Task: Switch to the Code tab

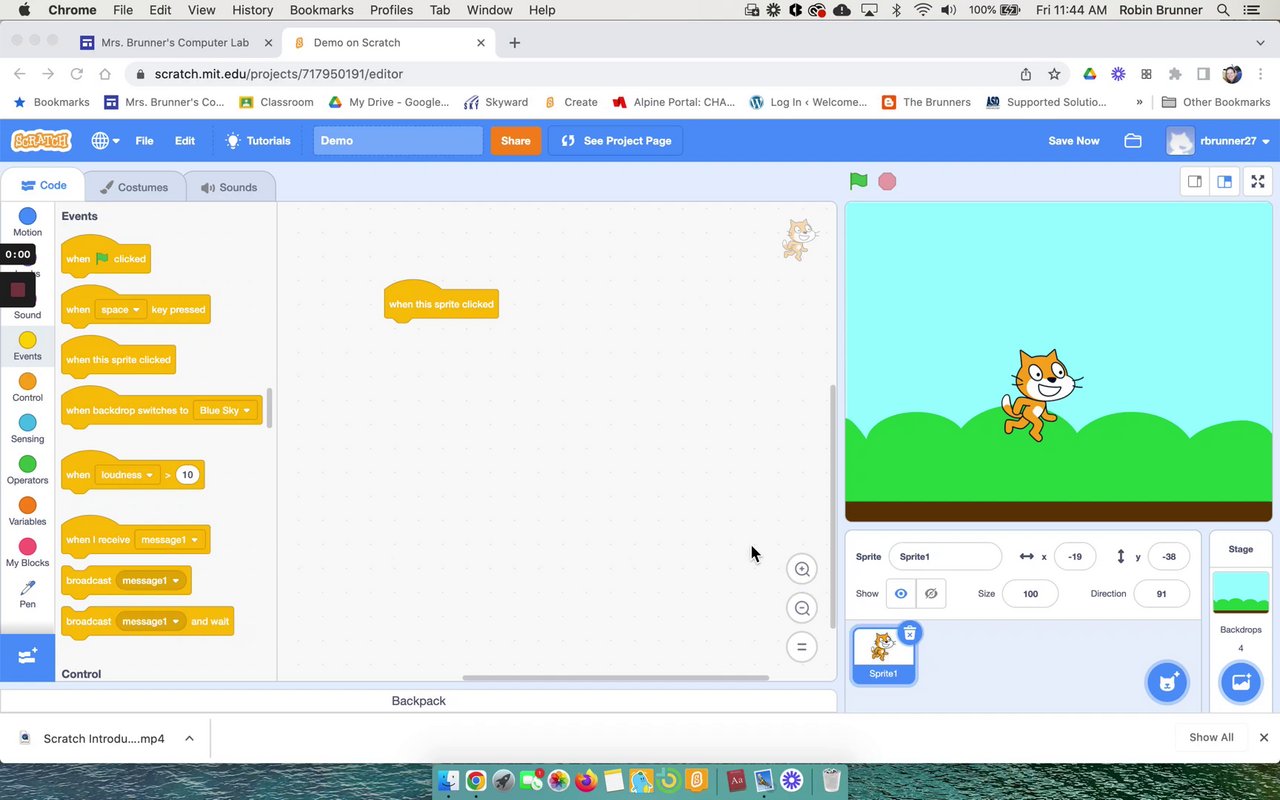Action: point(43,186)
